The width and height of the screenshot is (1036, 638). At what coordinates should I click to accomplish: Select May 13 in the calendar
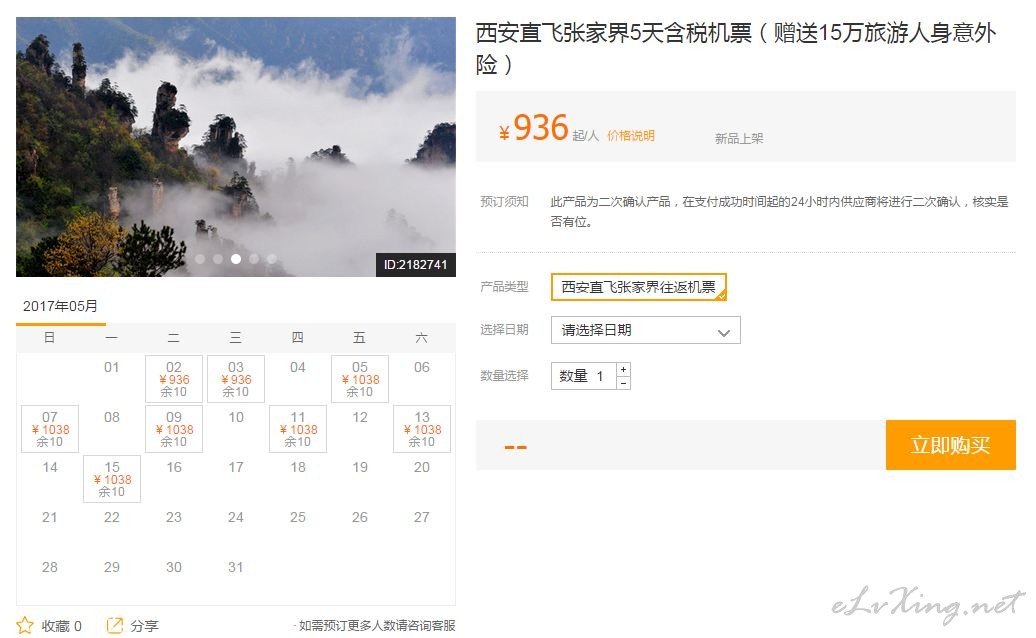(422, 429)
